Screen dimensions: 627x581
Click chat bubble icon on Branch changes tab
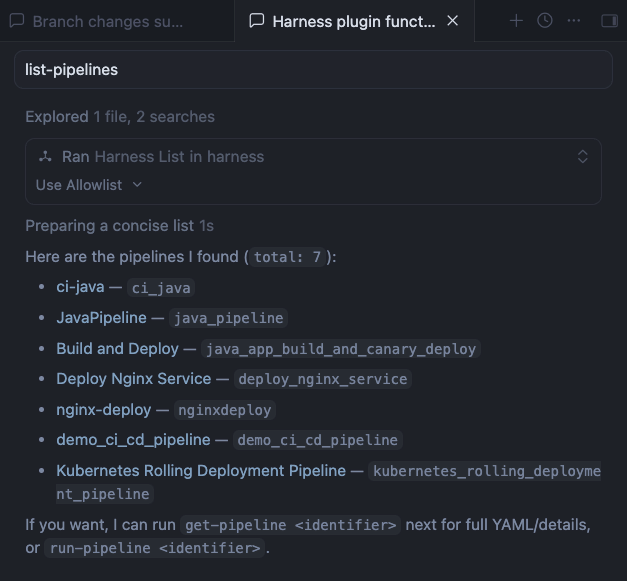click(x=17, y=21)
